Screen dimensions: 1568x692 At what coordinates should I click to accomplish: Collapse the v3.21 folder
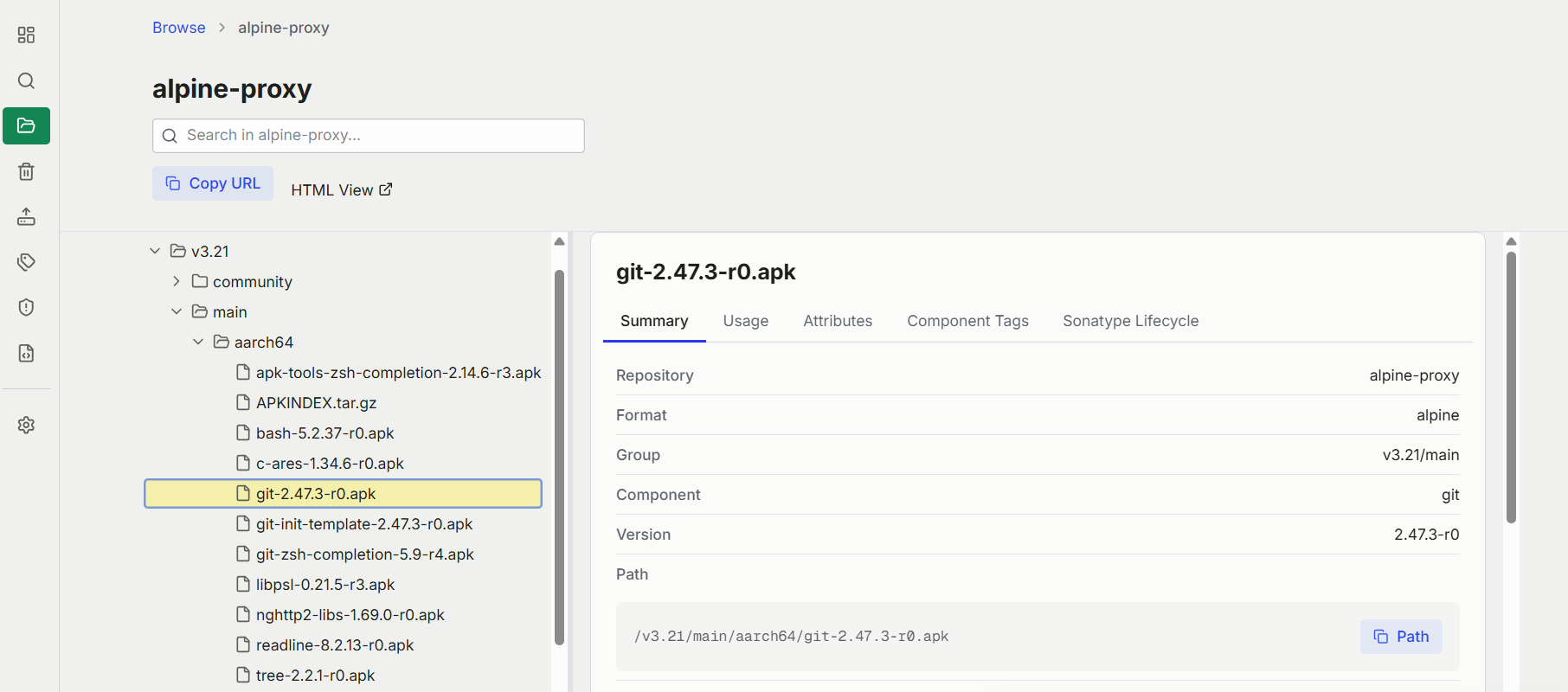155,251
